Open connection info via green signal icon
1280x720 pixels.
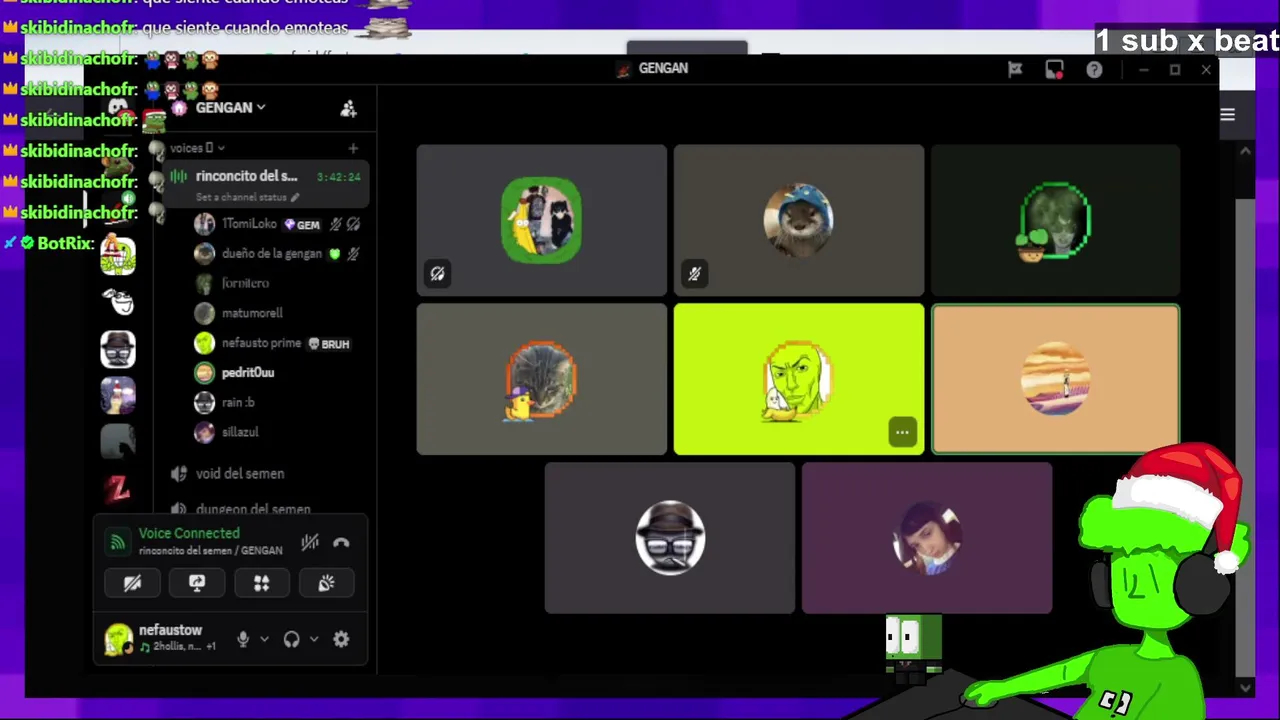pos(118,542)
